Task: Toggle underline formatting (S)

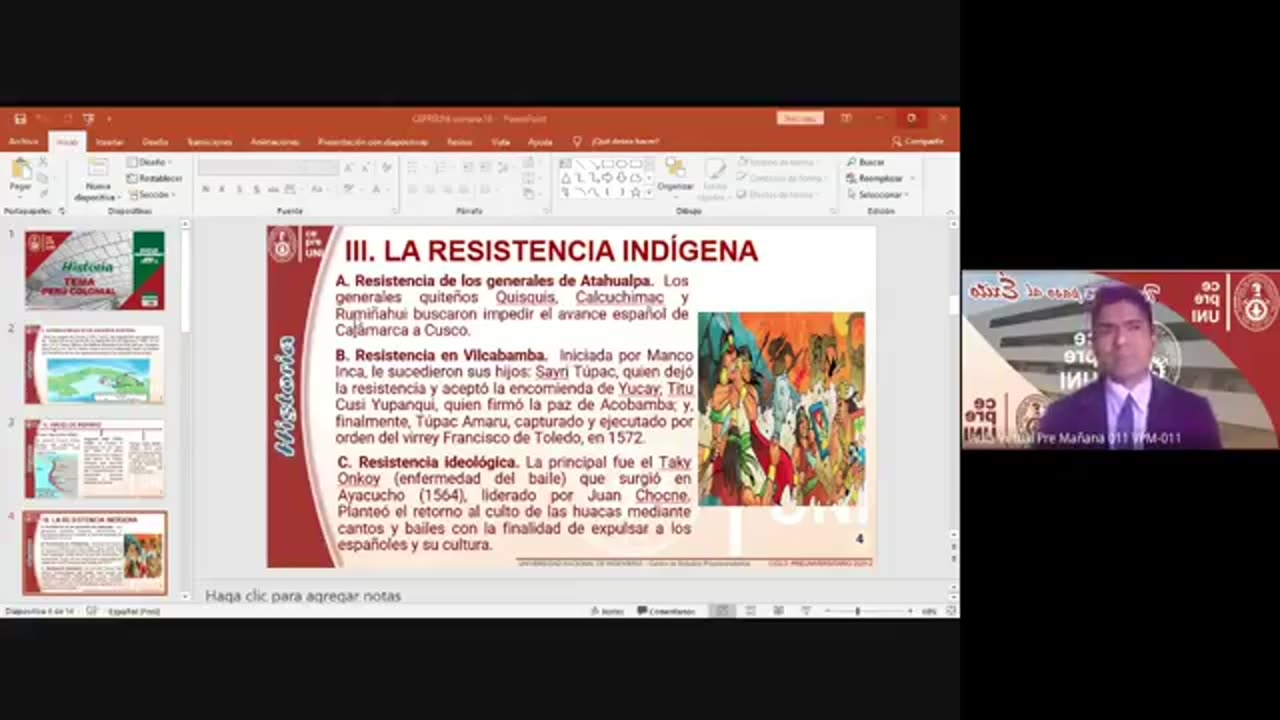Action: click(x=240, y=189)
